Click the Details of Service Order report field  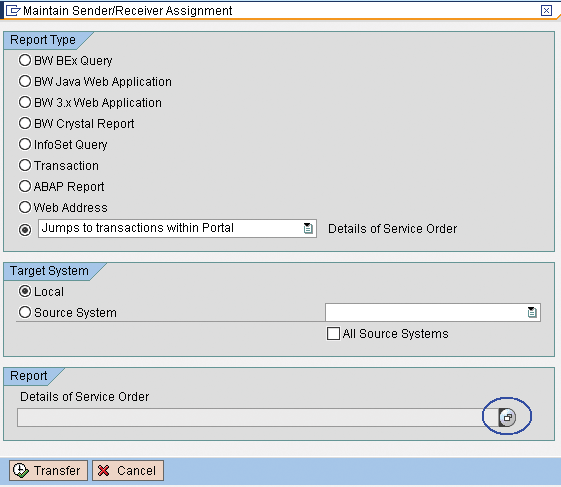pos(258,417)
